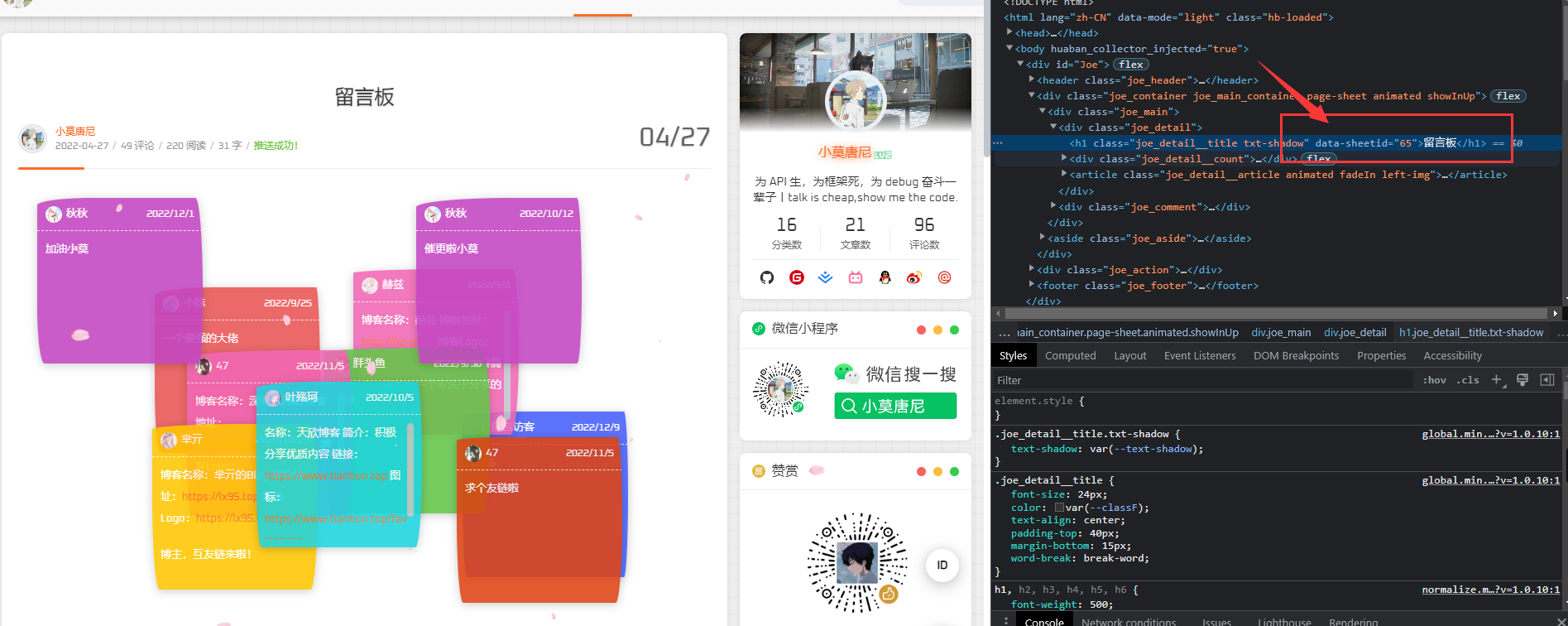Collapse the div joe_main node
Viewport: 1568px width, 626px height.
[x=1042, y=111]
